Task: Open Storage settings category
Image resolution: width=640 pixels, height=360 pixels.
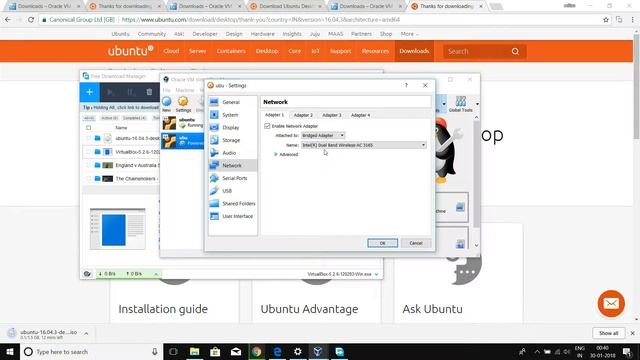Action: (231, 140)
